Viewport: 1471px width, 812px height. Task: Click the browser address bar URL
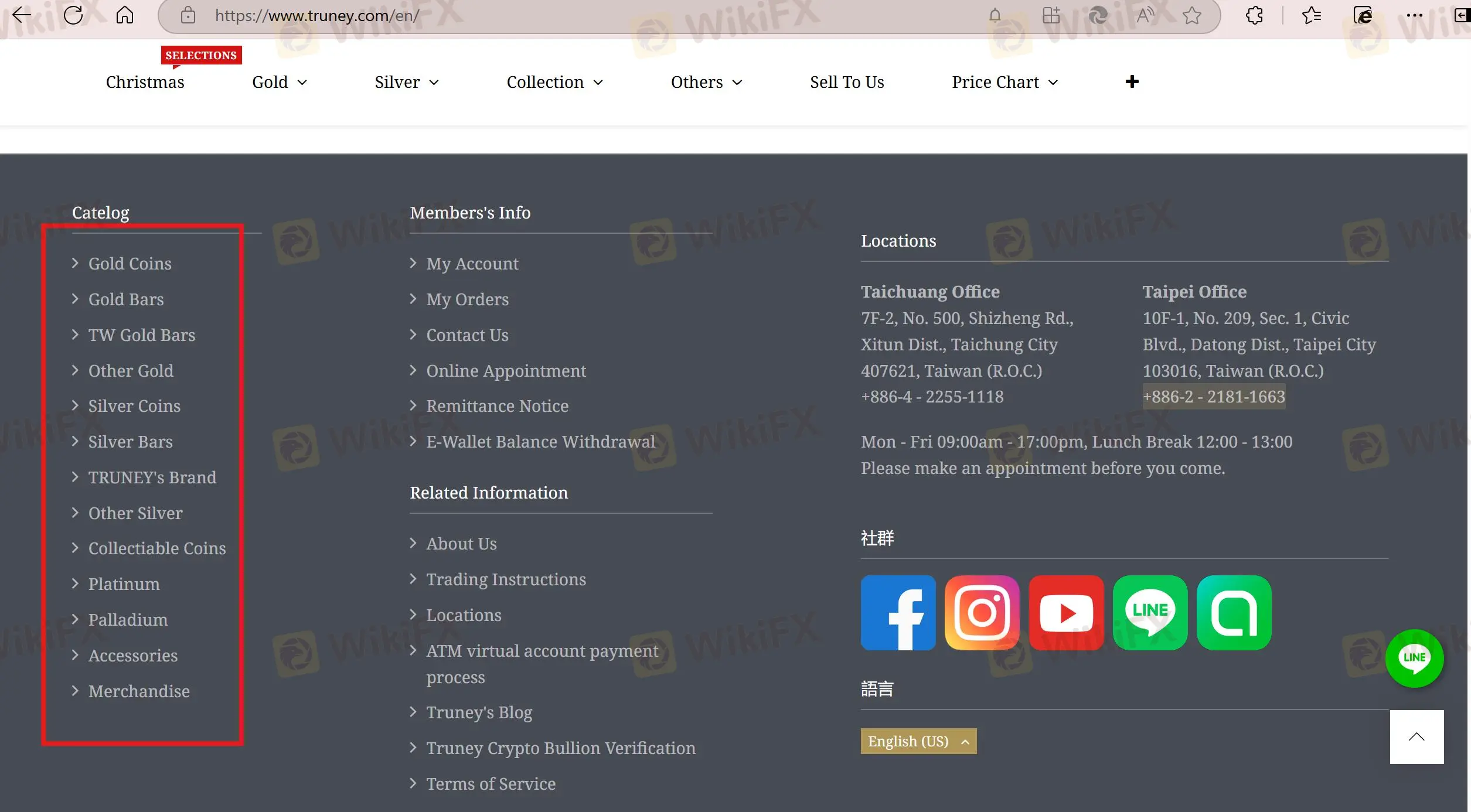click(x=317, y=15)
